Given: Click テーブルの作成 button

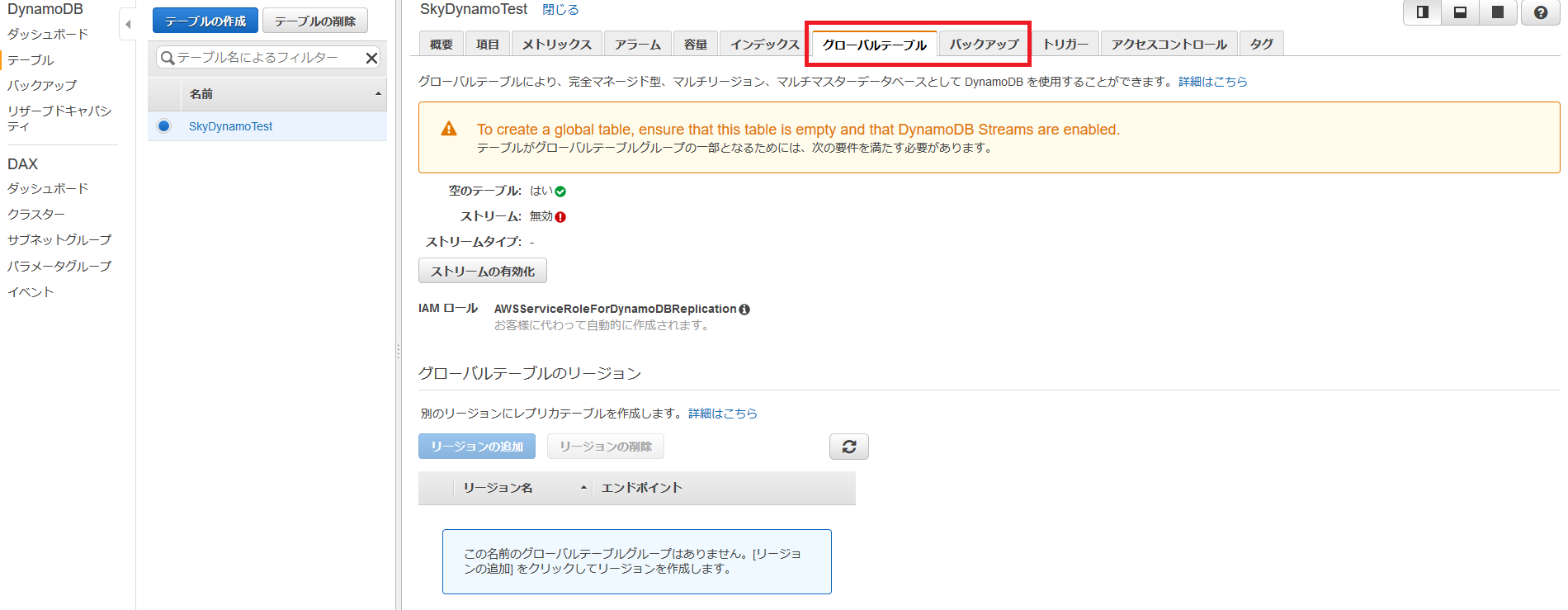Looking at the screenshot, I should (205, 21).
